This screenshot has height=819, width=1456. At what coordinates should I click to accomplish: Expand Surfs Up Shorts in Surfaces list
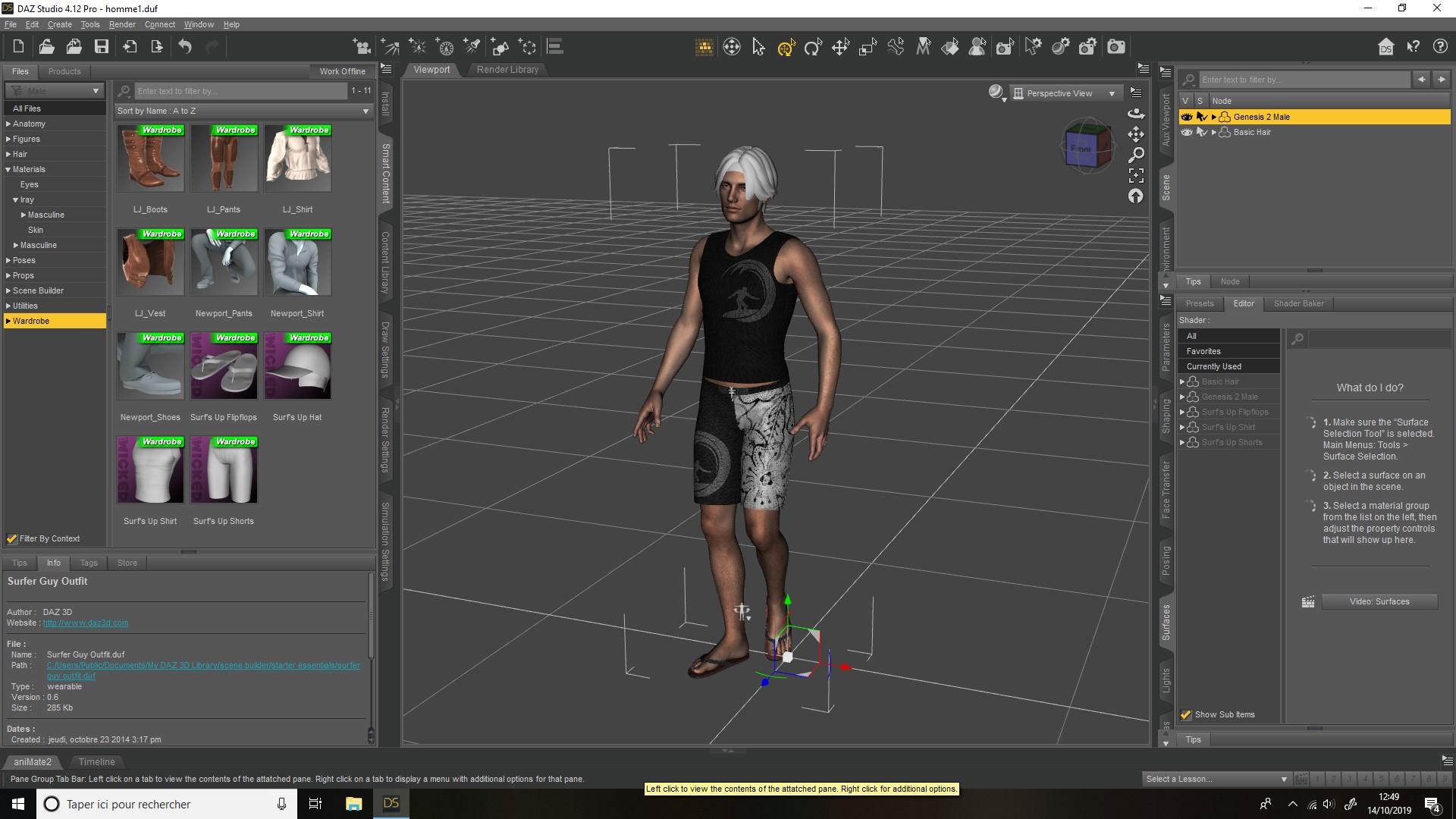(1181, 442)
